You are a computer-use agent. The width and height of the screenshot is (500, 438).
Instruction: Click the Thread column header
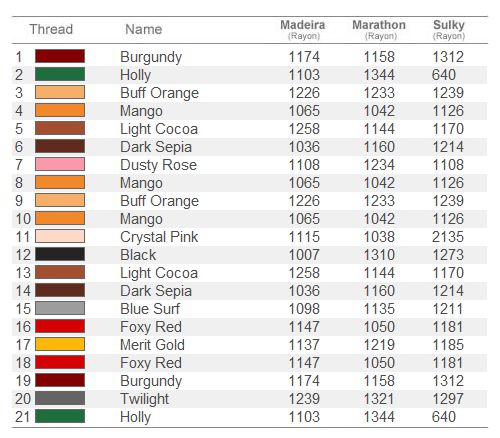51,29
